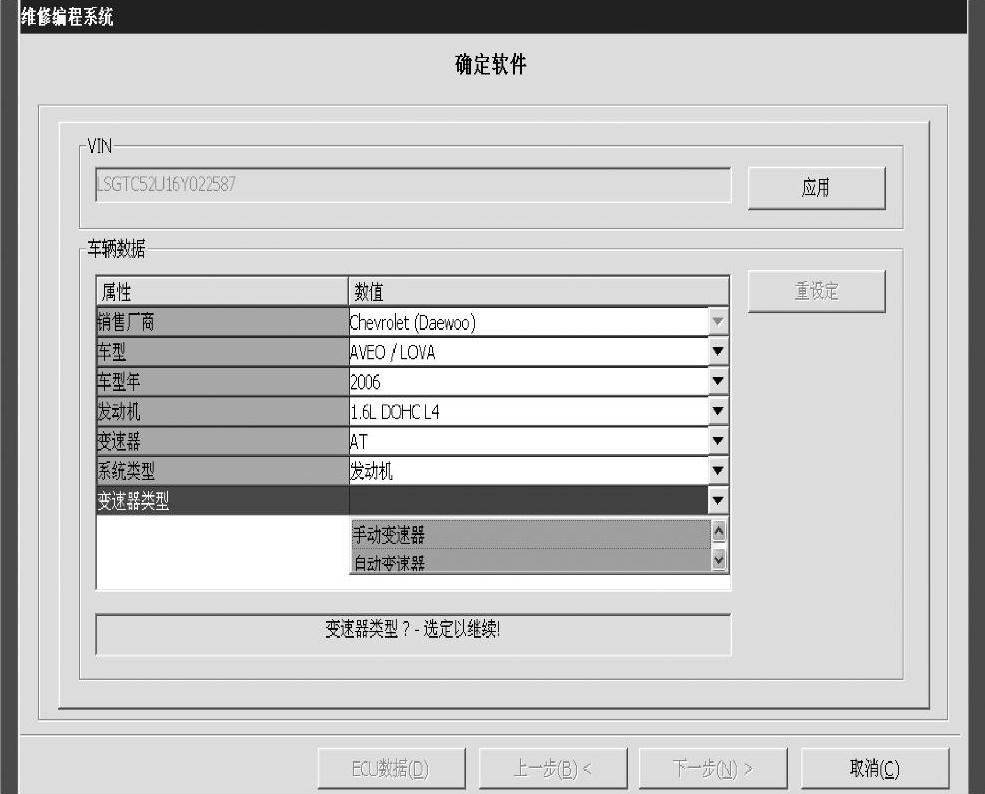
Task: Expand the 系统类型 dropdown arrow
Action: point(718,470)
